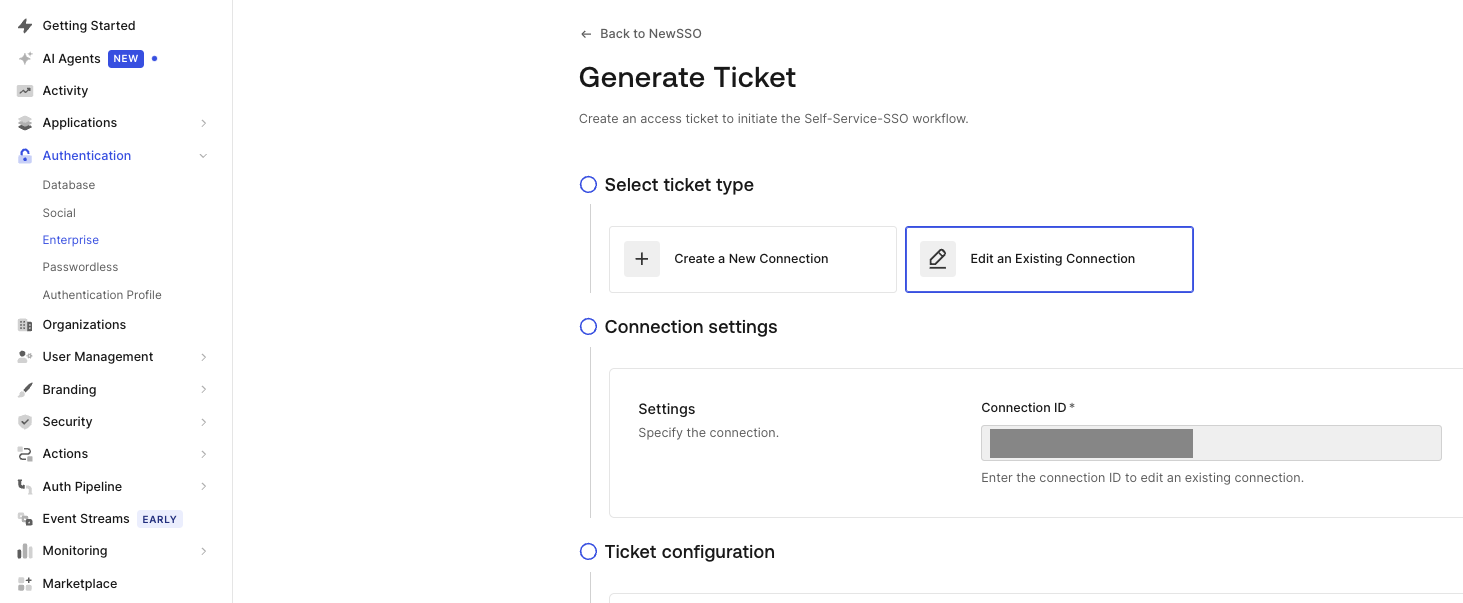The width and height of the screenshot is (1463, 603).
Task: Click the User Management people icon
Action: coord(25,357)
